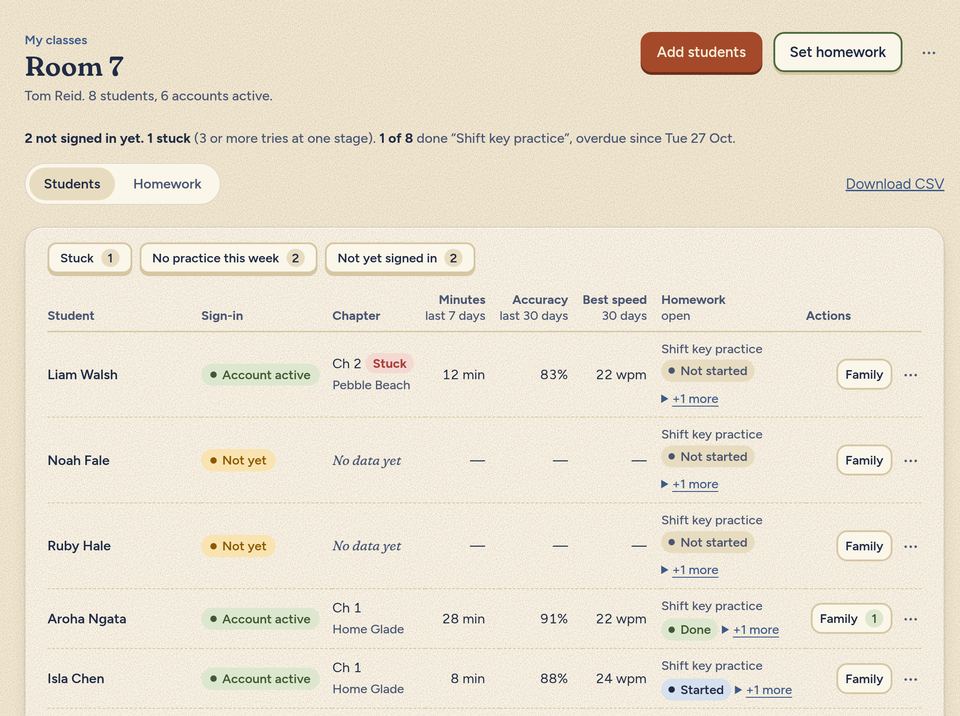Switch to the Homework tab
Screen dimensions: 960x716
[x=167, y=184]
